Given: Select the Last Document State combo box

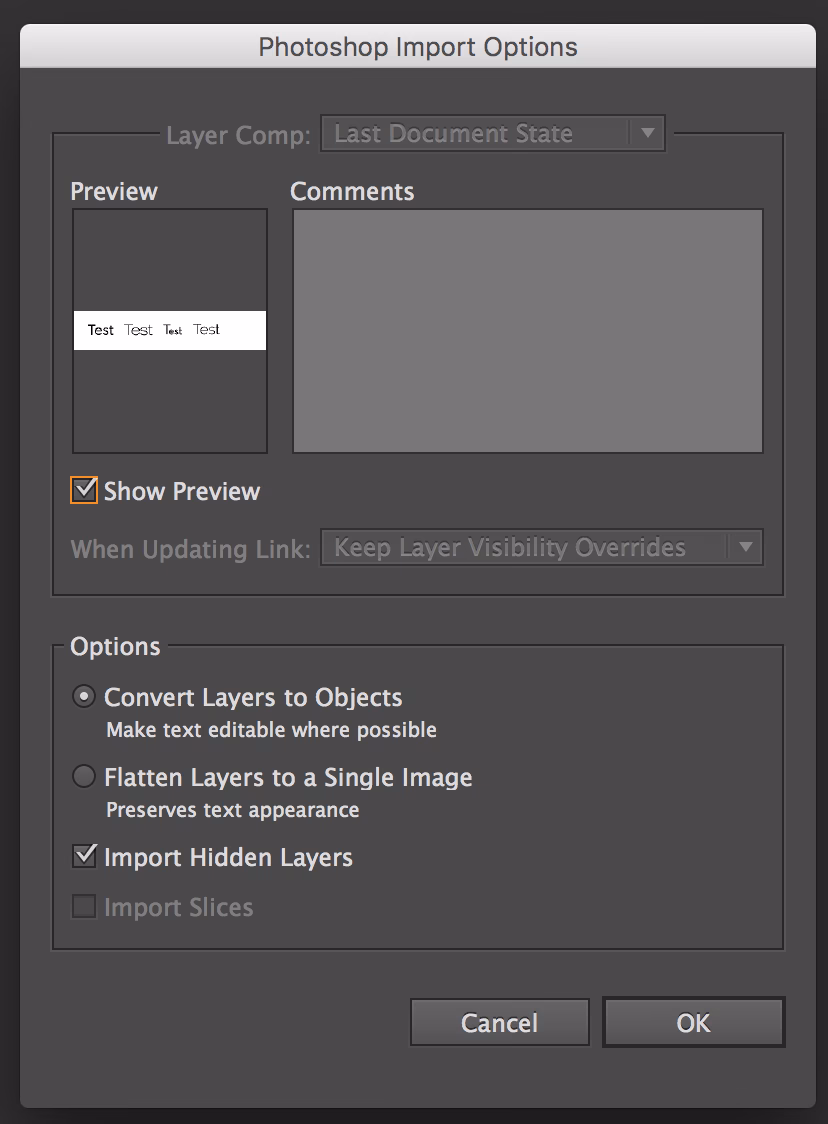Looking at the screenshot, I should click(492, 133).
